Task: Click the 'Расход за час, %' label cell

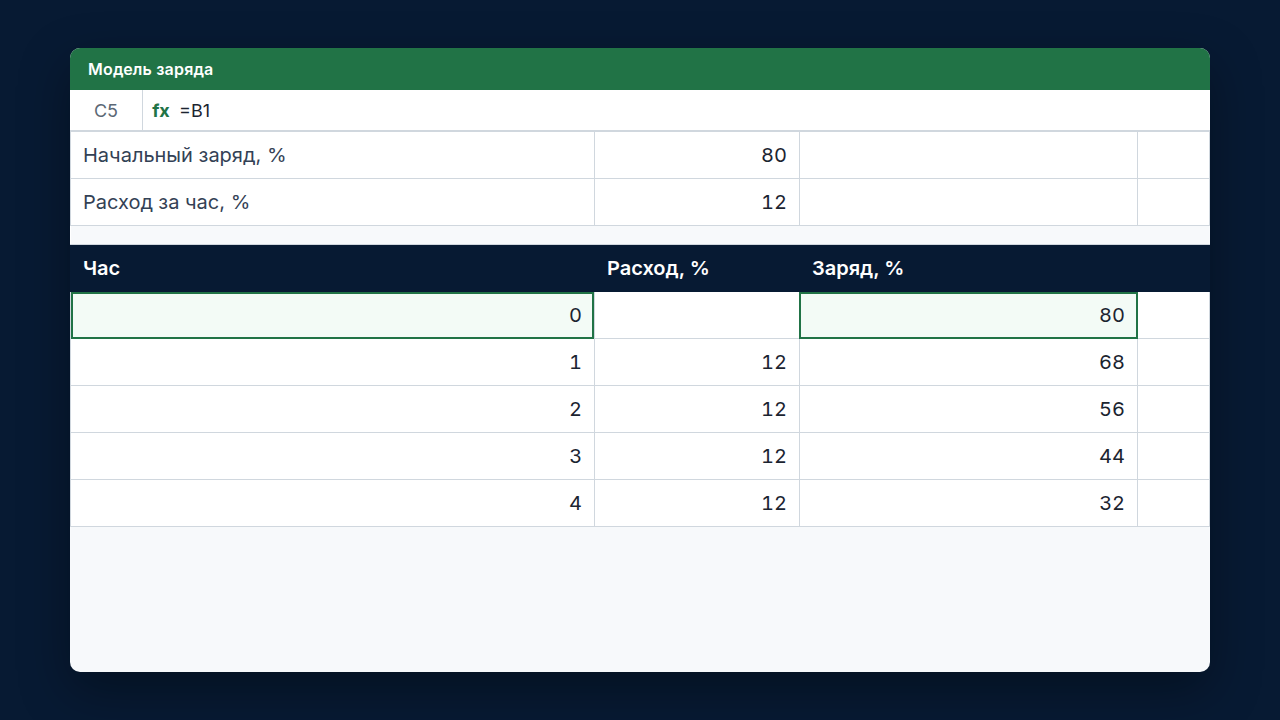Action: coord(333,202)
